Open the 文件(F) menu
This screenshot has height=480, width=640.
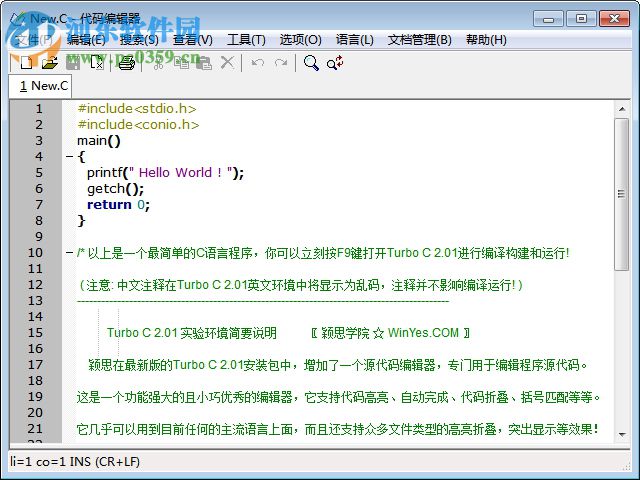pyautogui.click(x=33, y=40)
